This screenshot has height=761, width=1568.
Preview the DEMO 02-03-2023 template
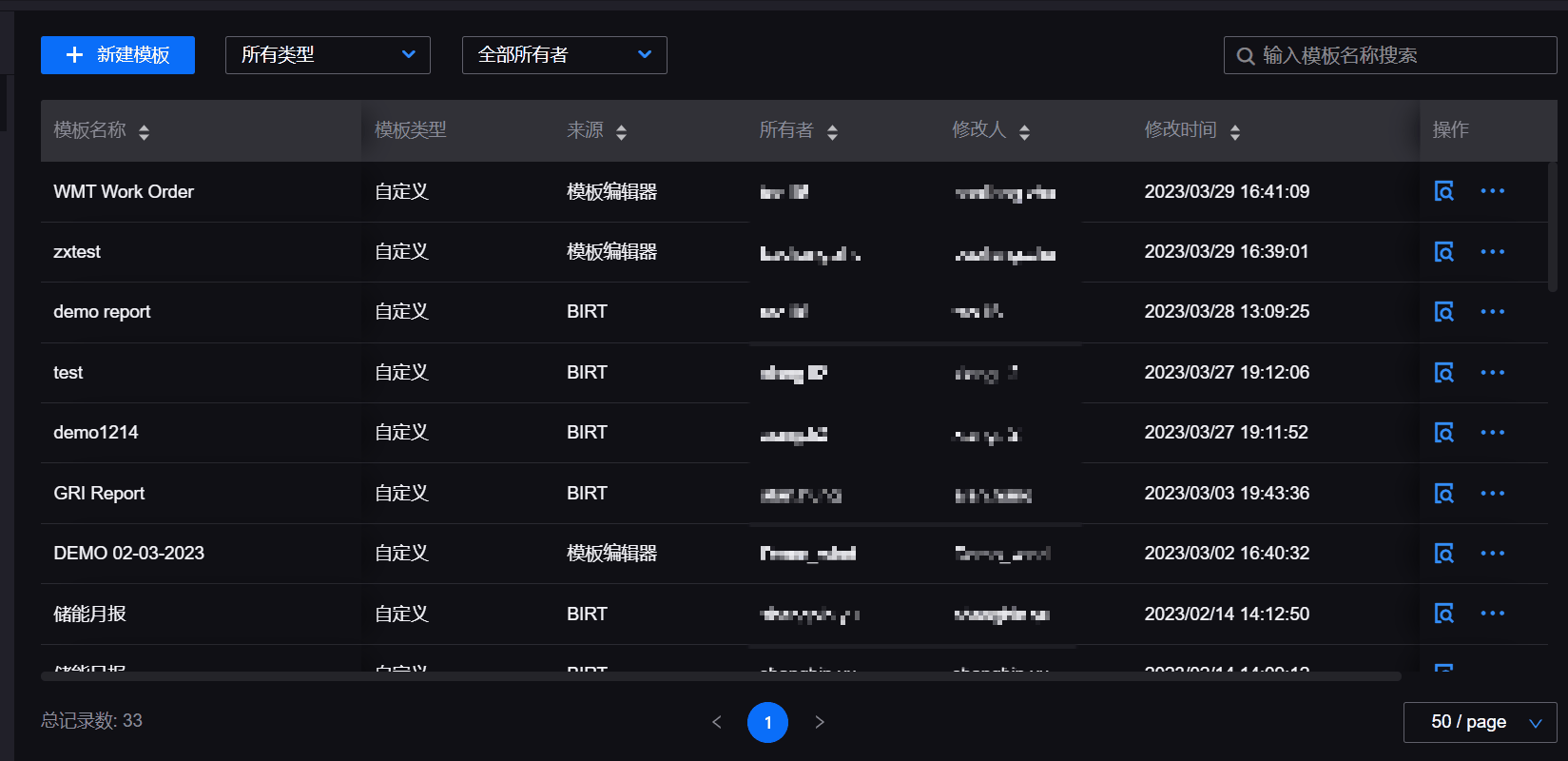click(1443, 554)
